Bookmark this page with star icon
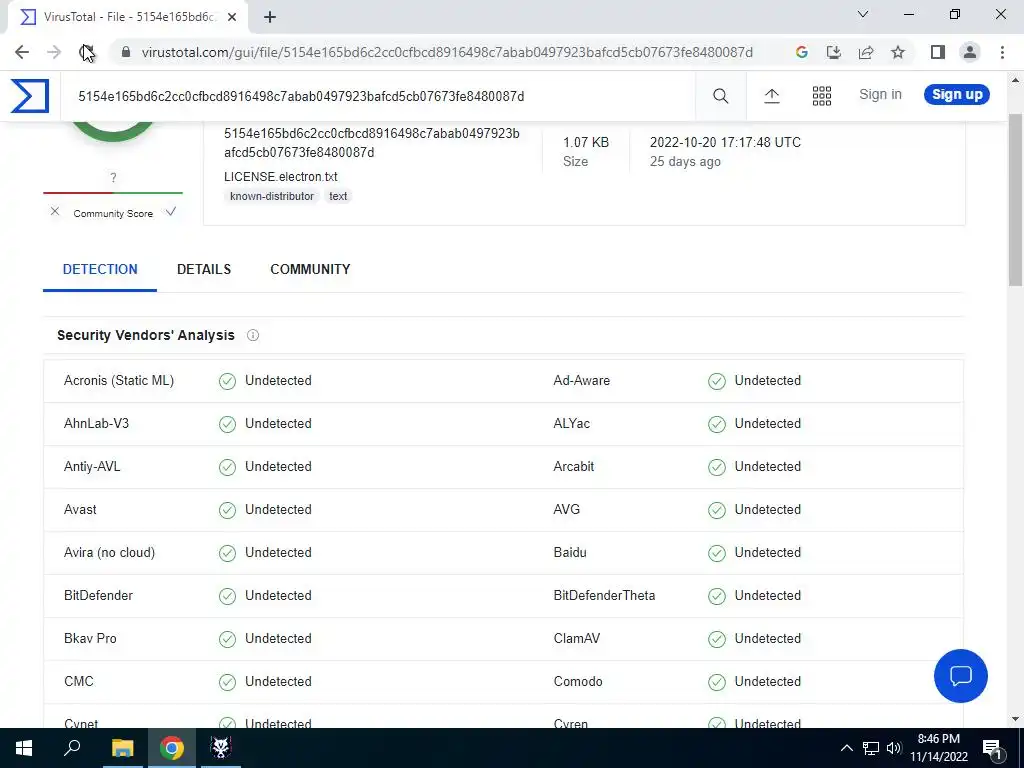The height and width of the screenshot is (768, 1024). click(898, 52)
